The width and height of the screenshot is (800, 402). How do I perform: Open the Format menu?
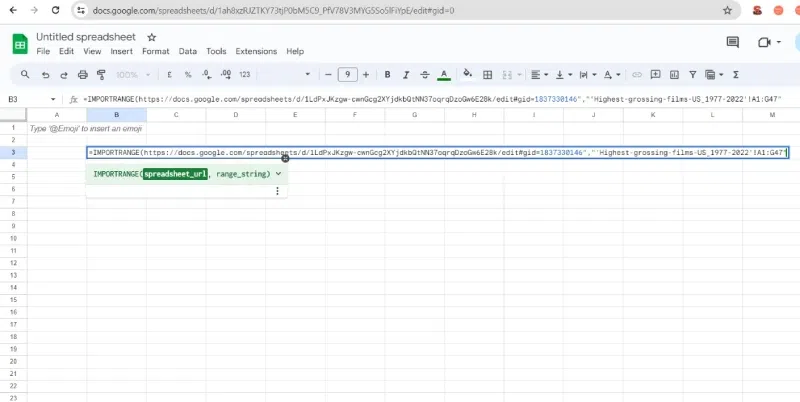click(x=156, y=52)
